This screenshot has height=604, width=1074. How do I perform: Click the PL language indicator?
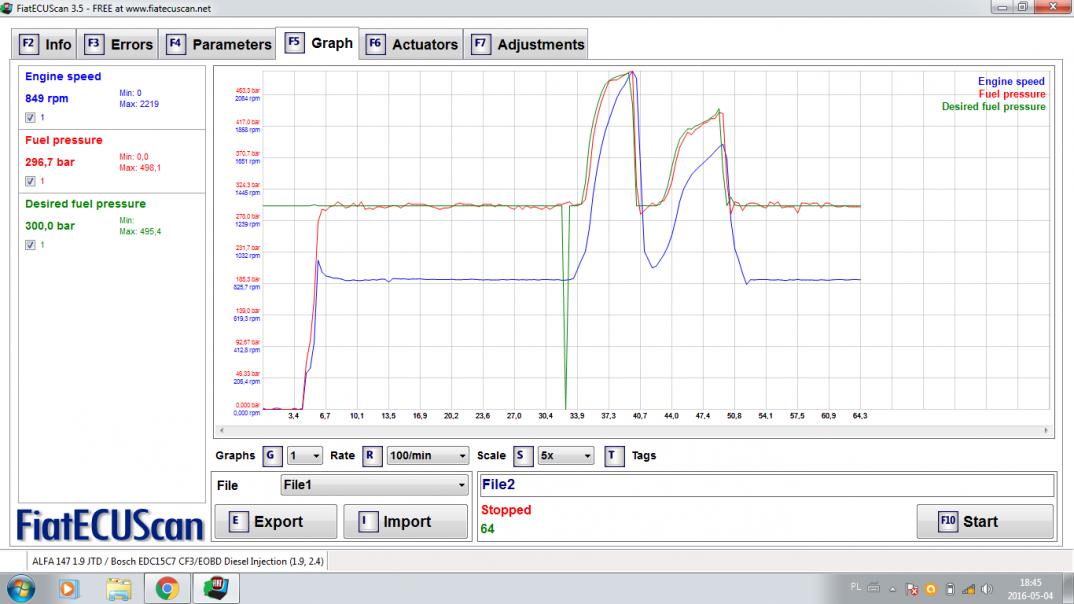click(856, 587)
